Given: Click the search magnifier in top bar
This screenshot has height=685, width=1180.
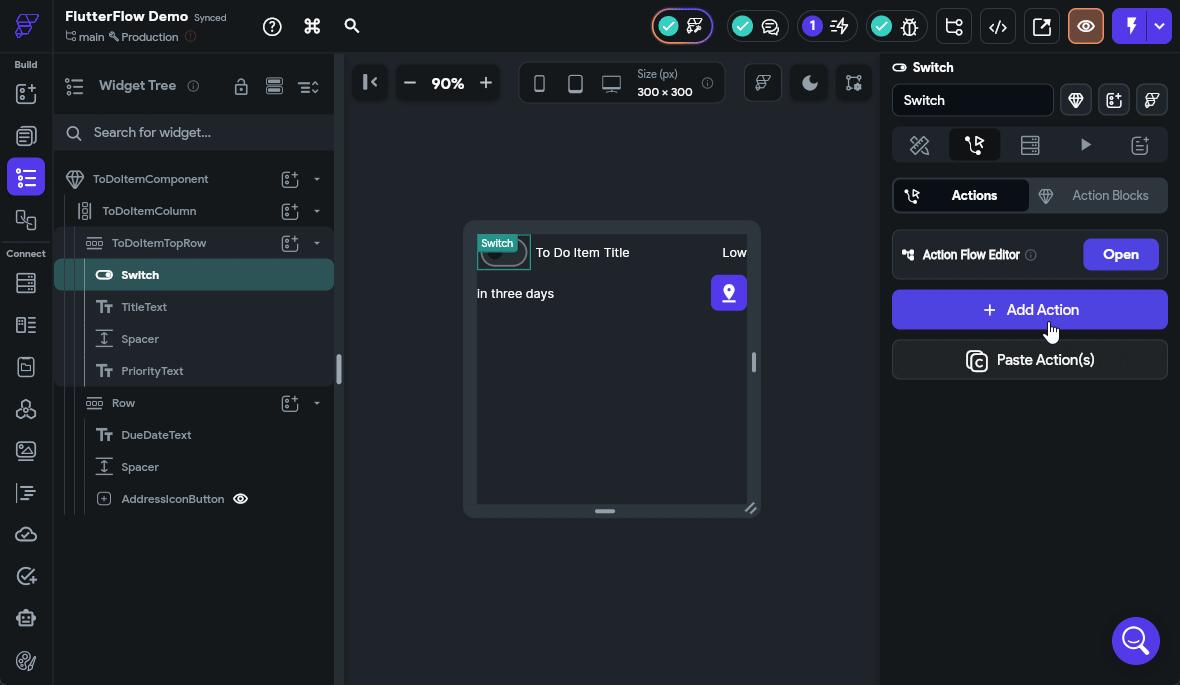Looking at the screenshot, I should tap(351, 26).
